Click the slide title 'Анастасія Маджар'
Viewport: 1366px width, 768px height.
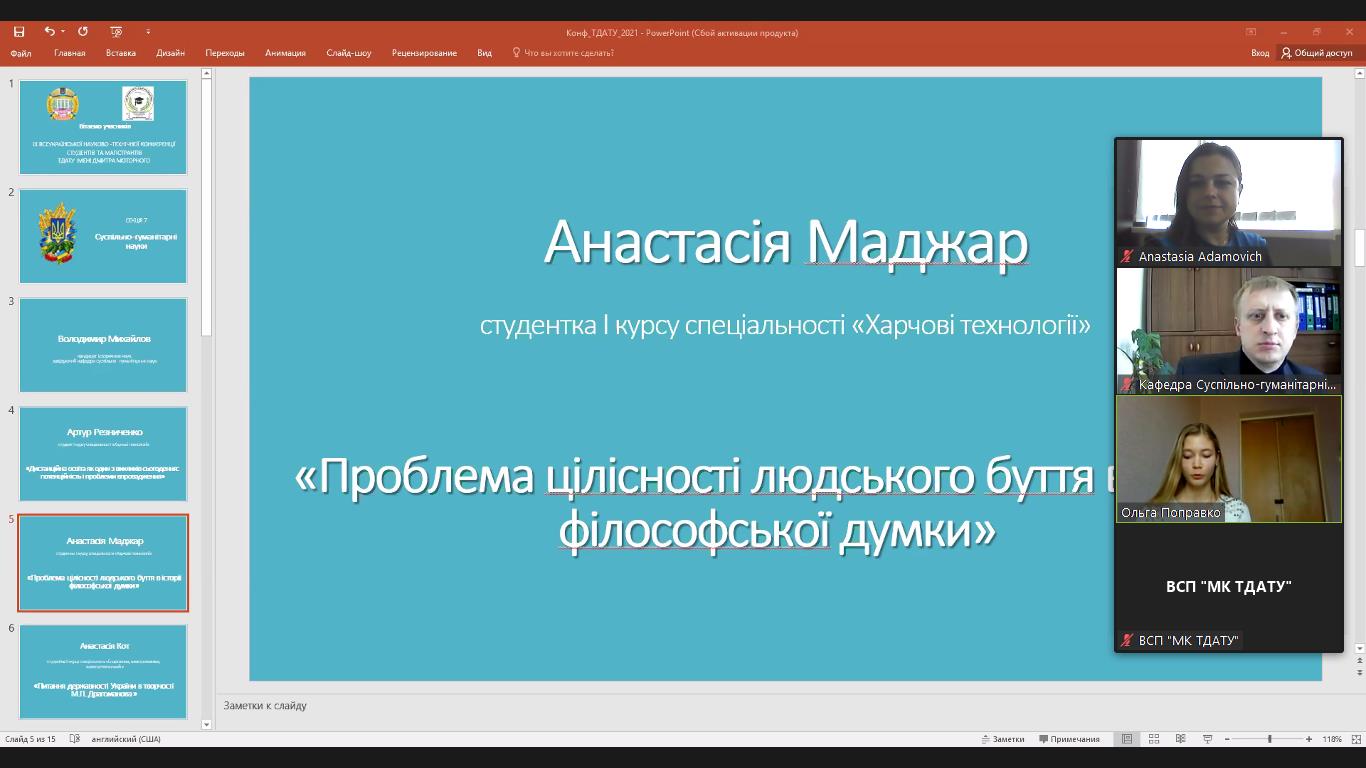tap(786, 242)
